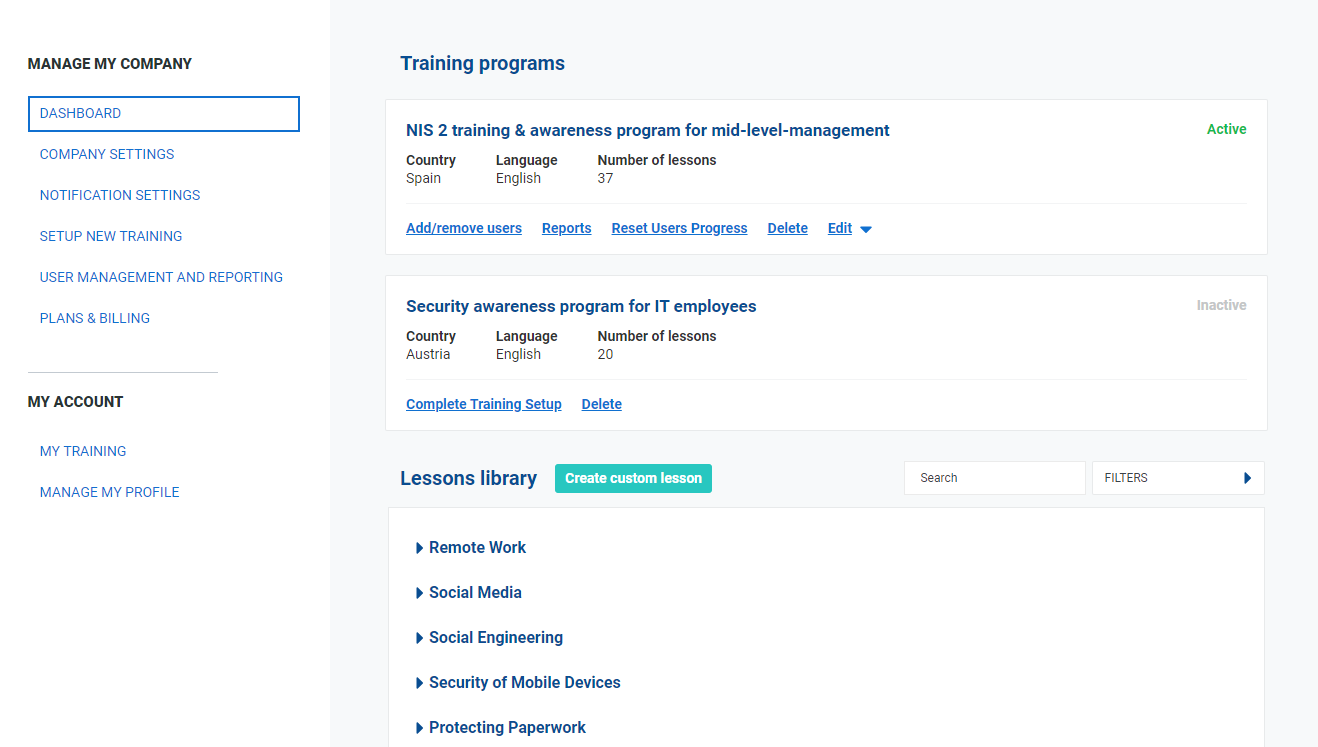This screenshot has height=747, width=1318.
Task: View Reports for the NIS 2 program
Action: [x=566, y=228]
